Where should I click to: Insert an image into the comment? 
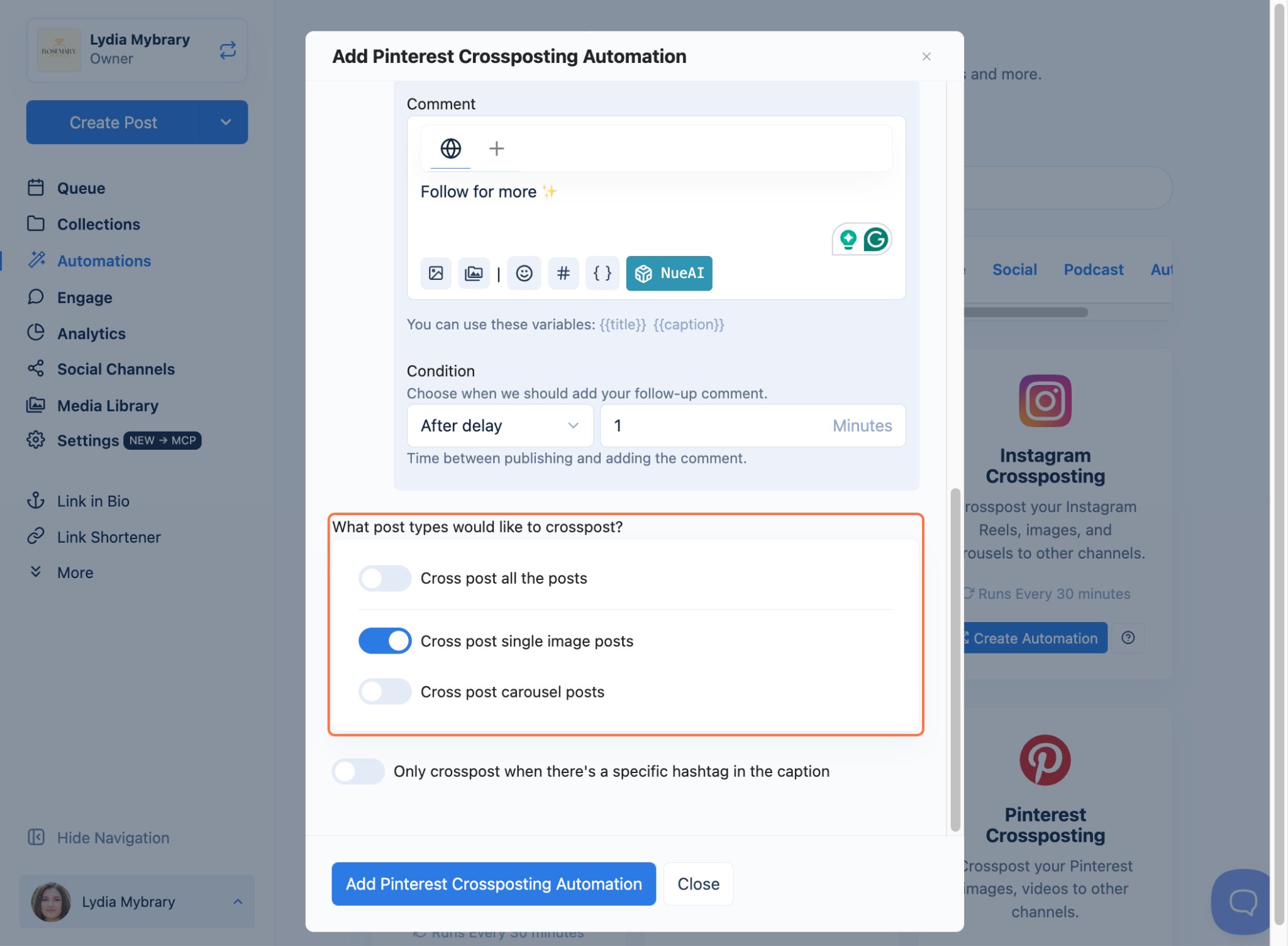pos(436,273)
